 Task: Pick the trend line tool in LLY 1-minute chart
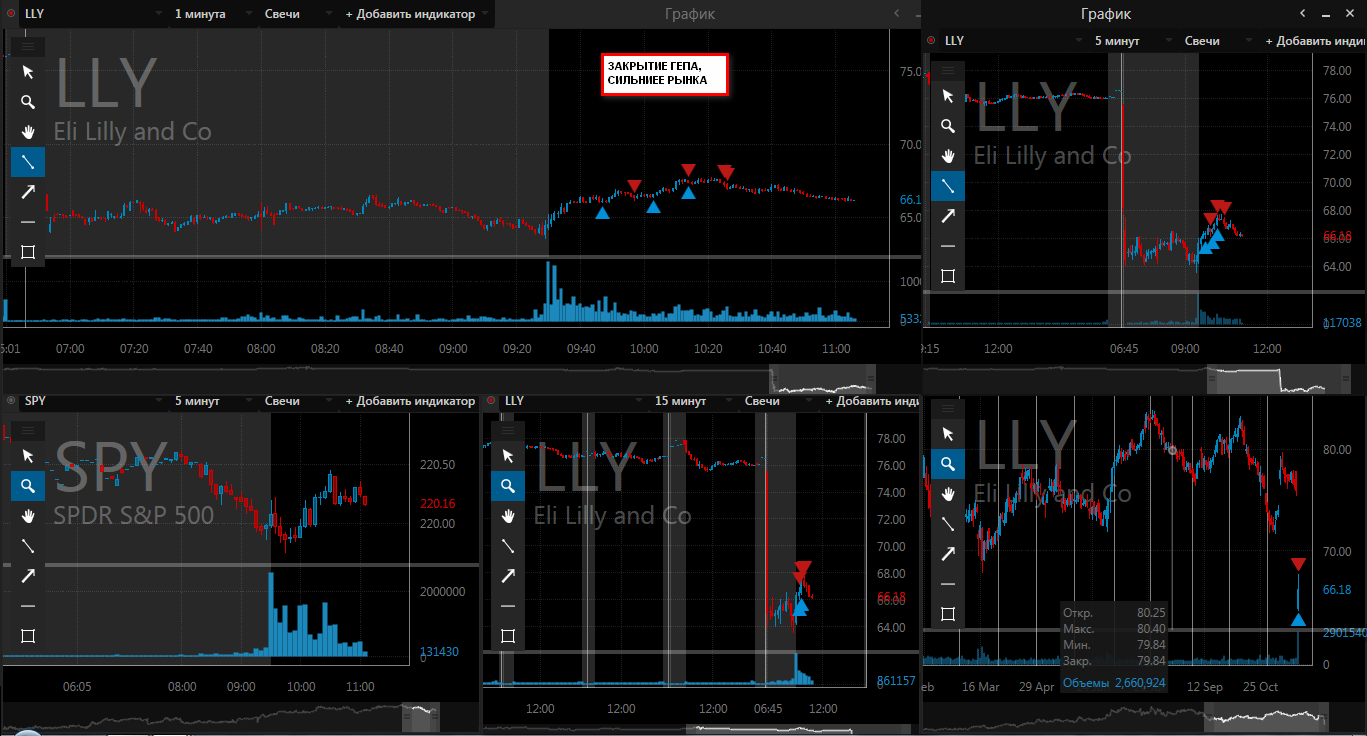(28, 162)
